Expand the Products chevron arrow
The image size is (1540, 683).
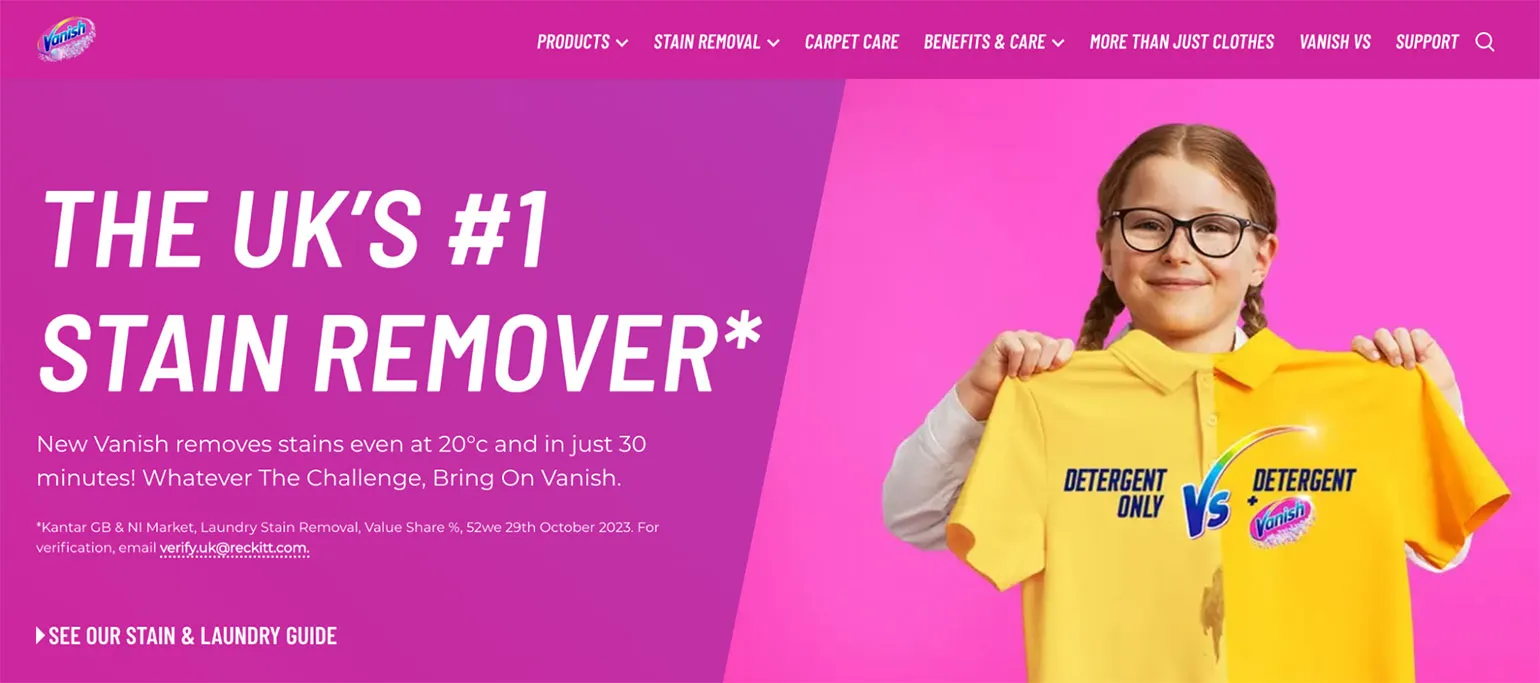[622, 43]
